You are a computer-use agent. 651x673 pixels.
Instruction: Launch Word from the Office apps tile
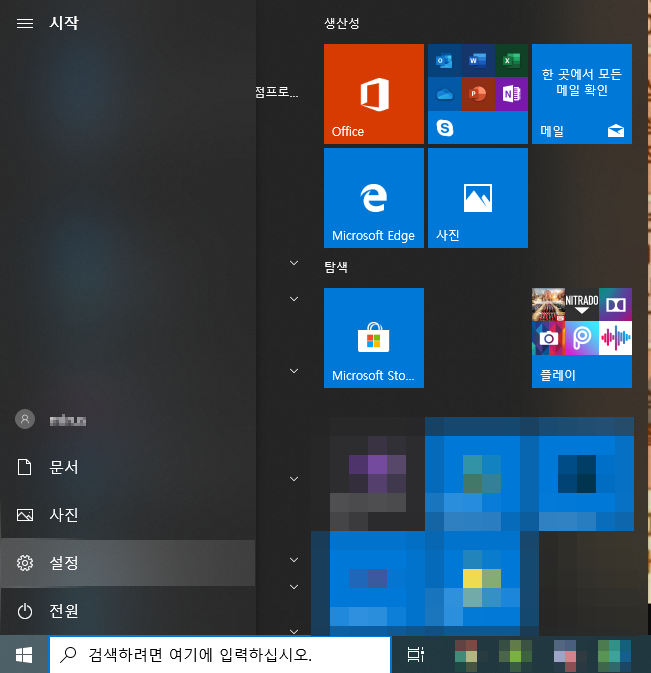click(x=478, y=61)
